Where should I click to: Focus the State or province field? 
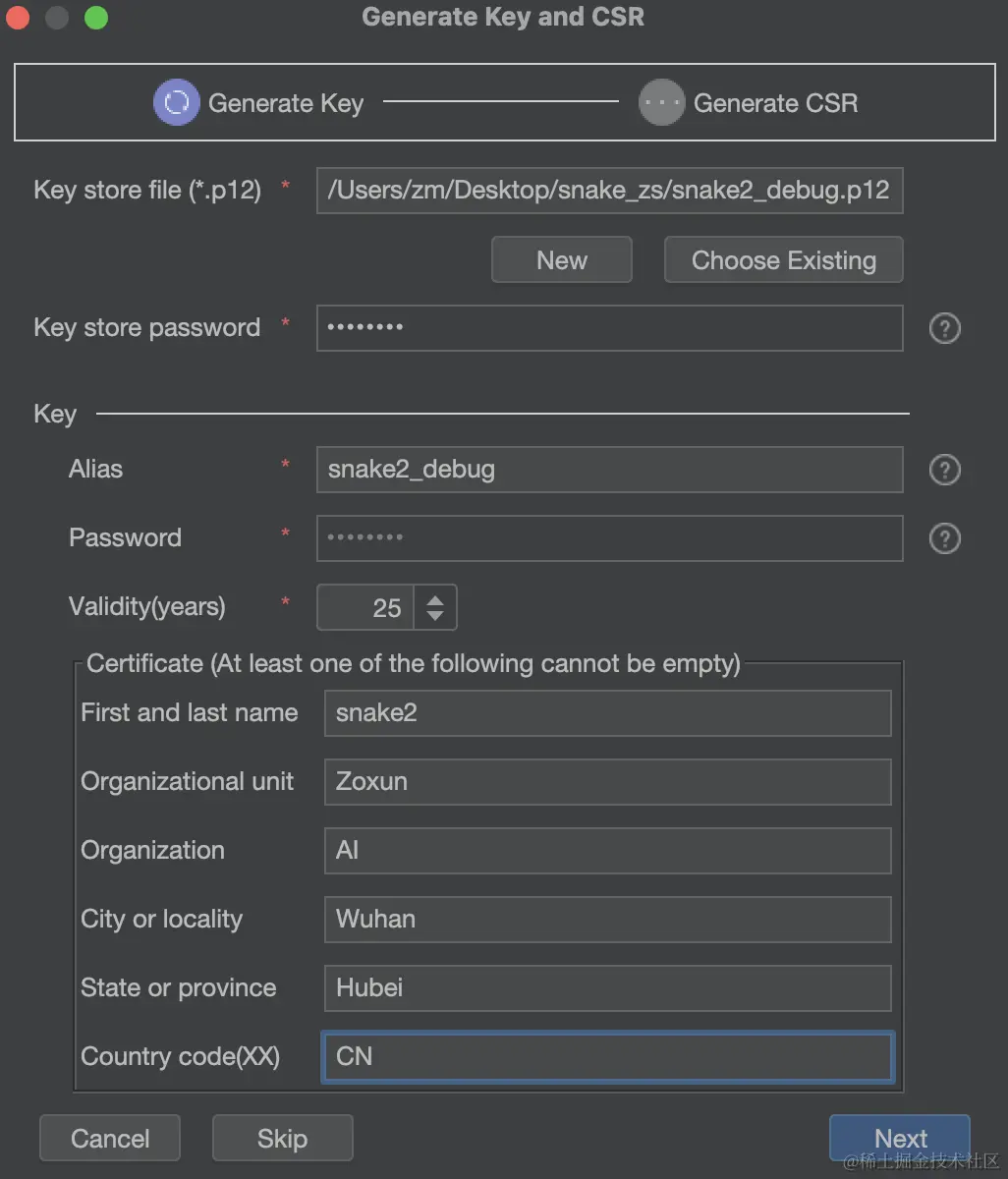click(x=607, y=988)
